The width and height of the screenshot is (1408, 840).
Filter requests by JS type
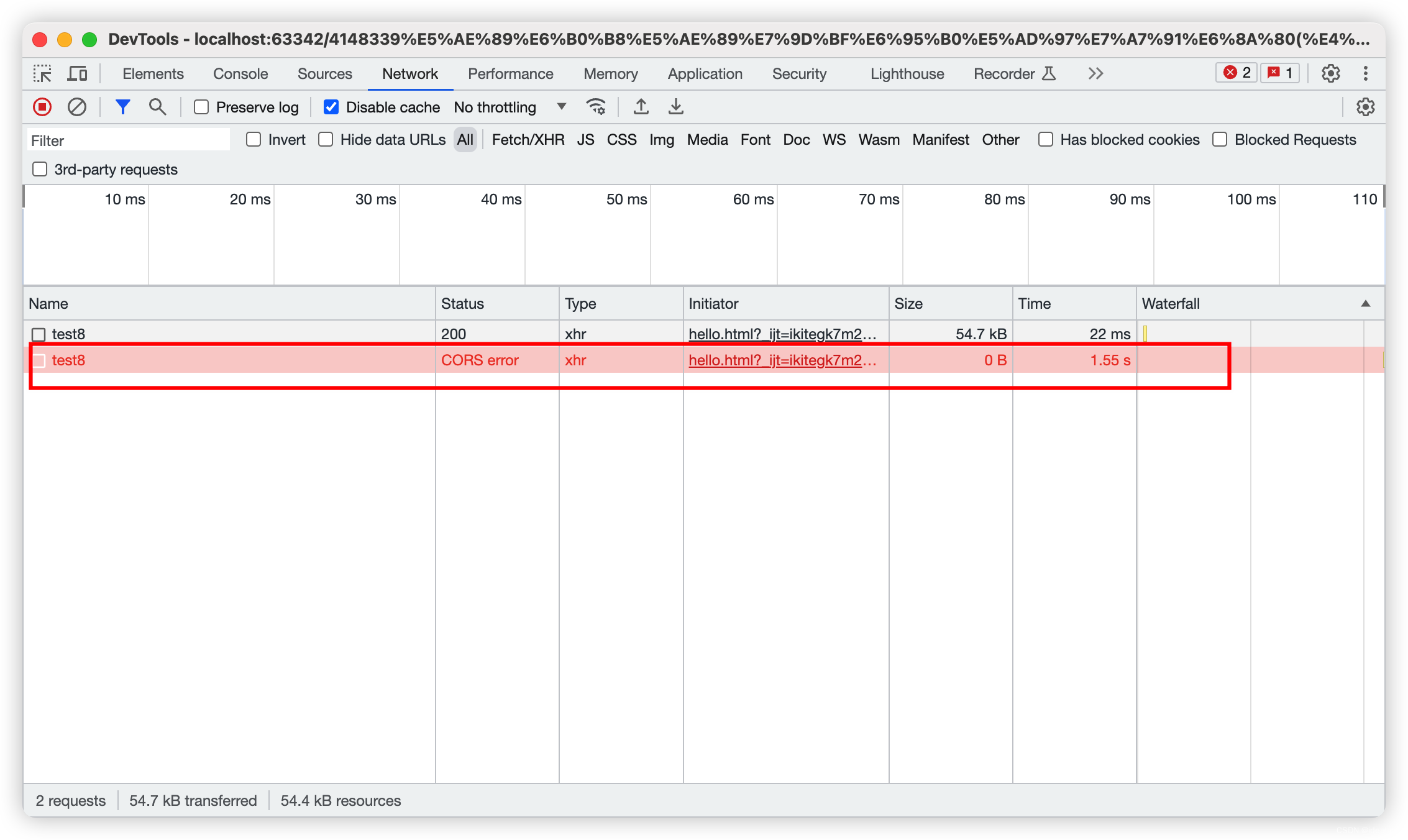[585, 139]
